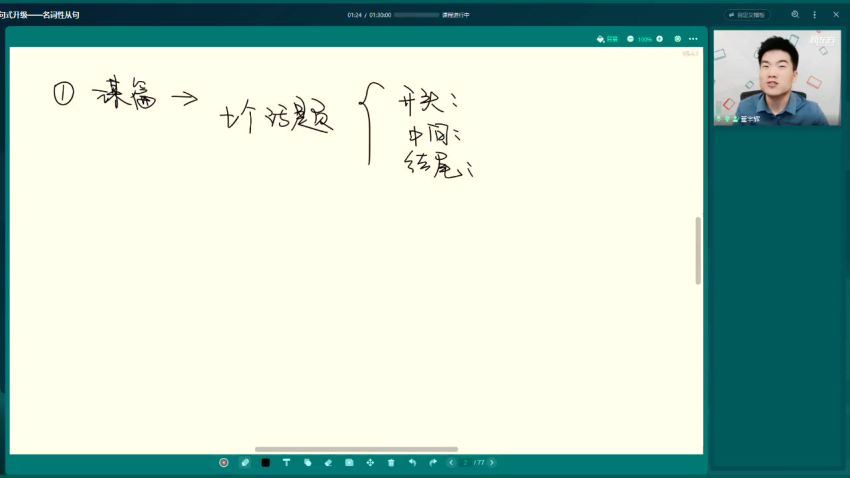Close the classroom window
850x478 pixels.
coord(836,15)
